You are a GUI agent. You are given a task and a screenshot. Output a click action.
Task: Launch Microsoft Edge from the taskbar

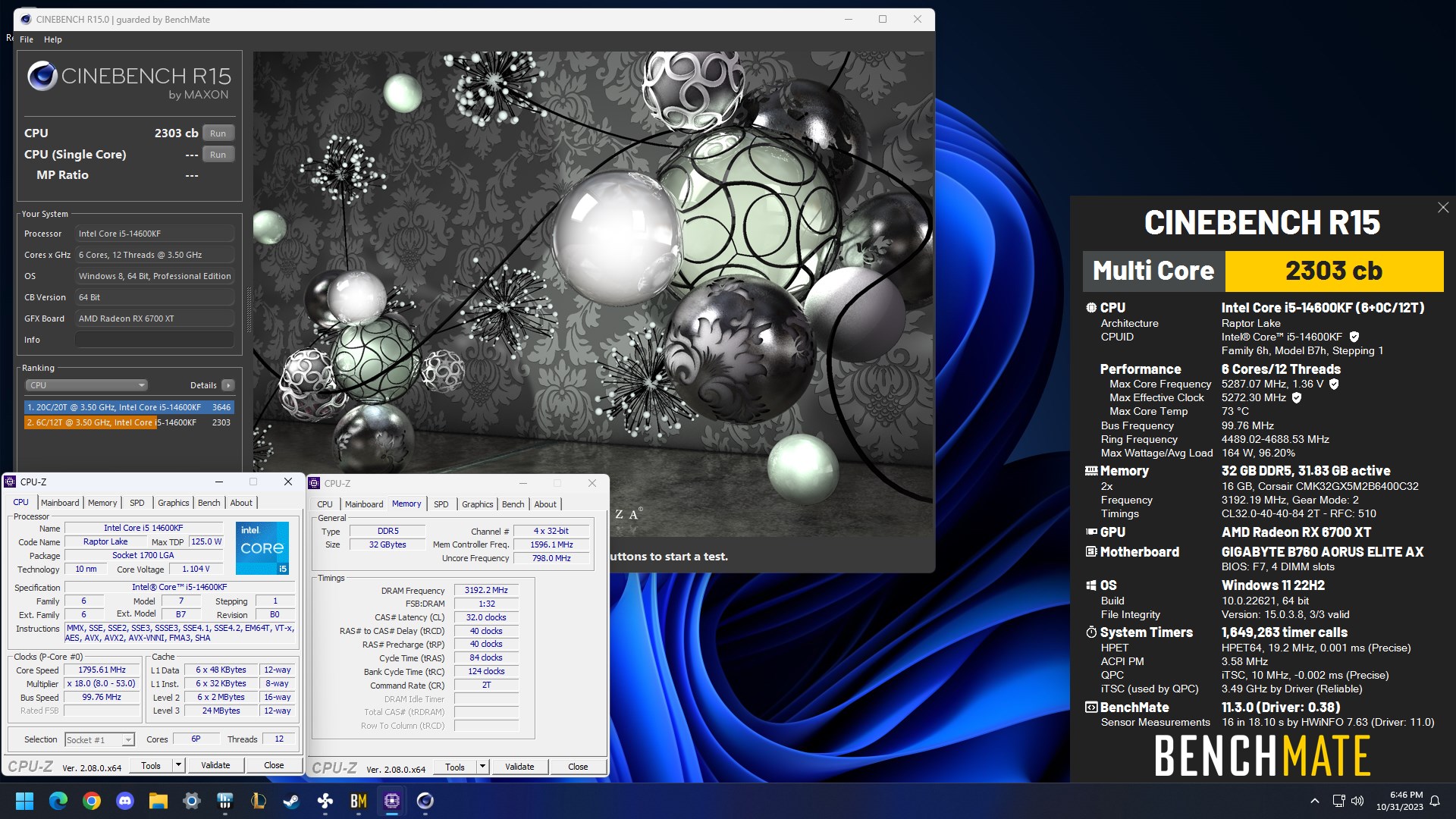pos(58,801)
